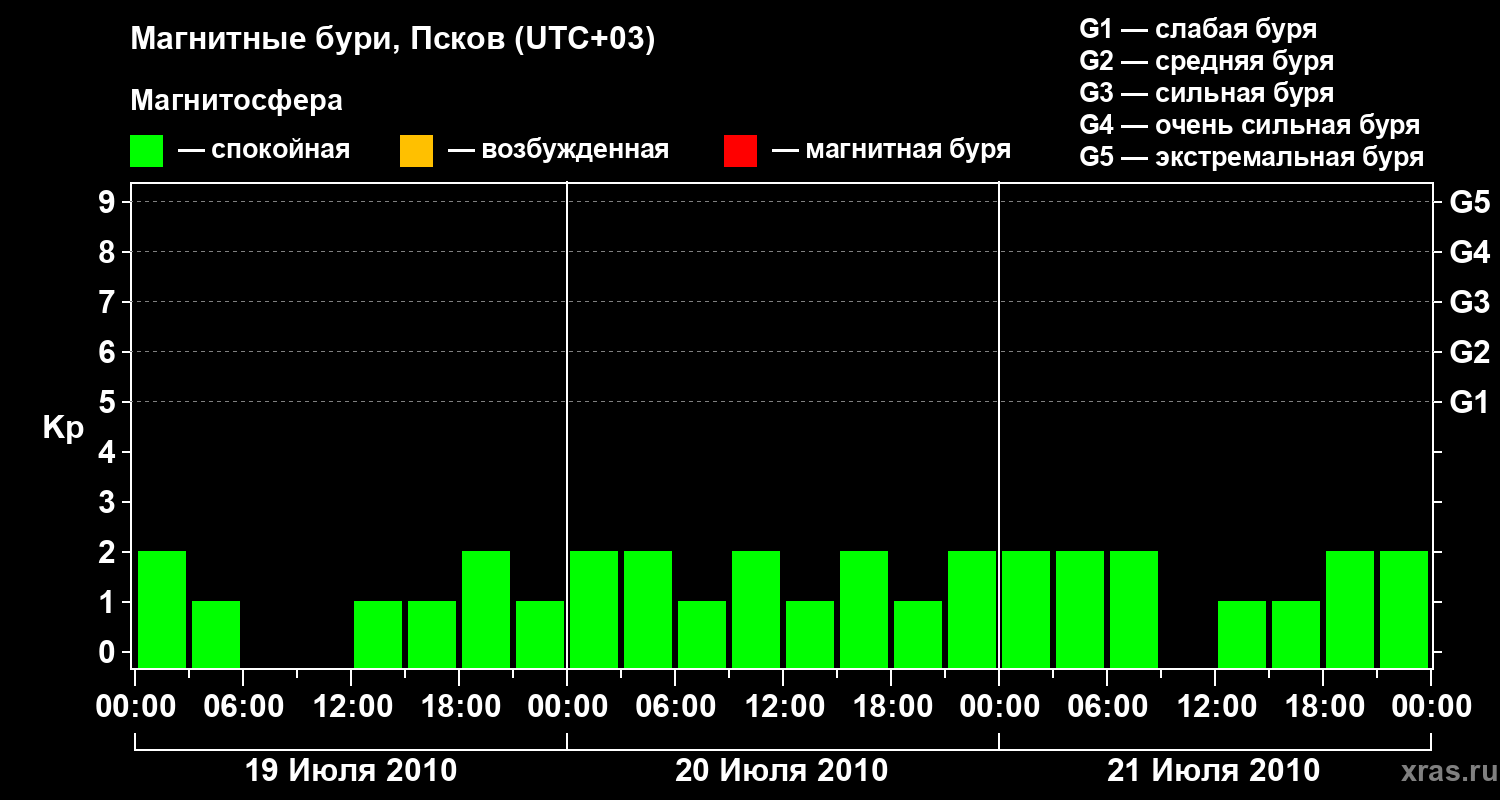The height and width of the screenshot is (800, 1500).
Task: Click the 'Магнитосфера' heading
Action: coord(236,101)
